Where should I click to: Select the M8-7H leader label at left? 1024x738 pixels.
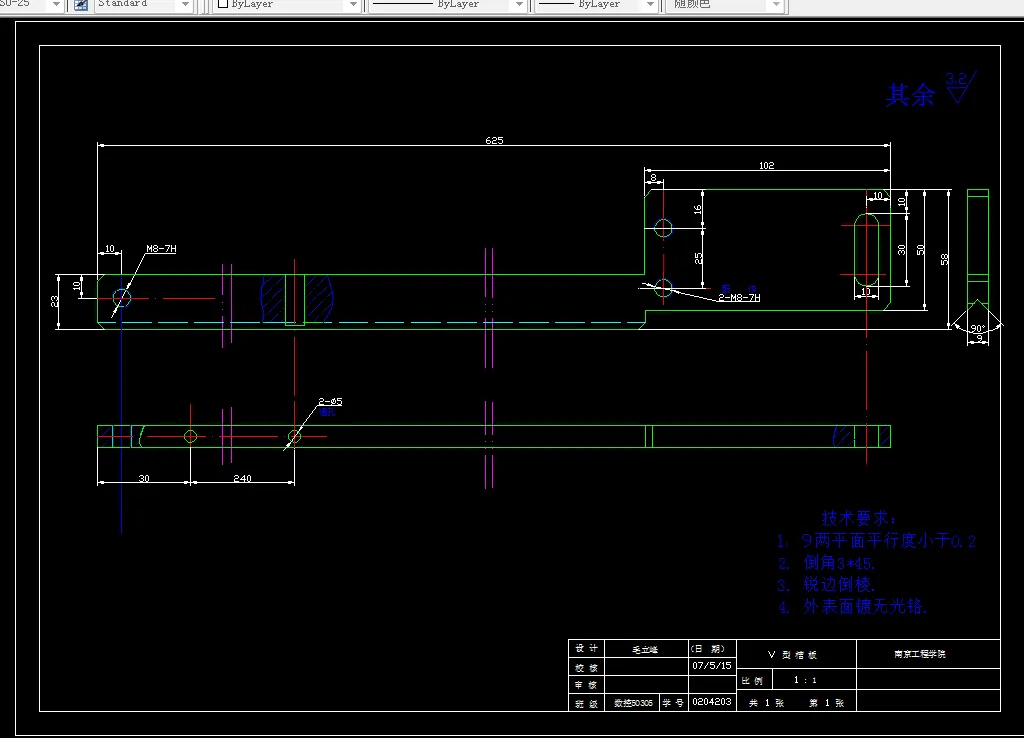tap(161, 249)
